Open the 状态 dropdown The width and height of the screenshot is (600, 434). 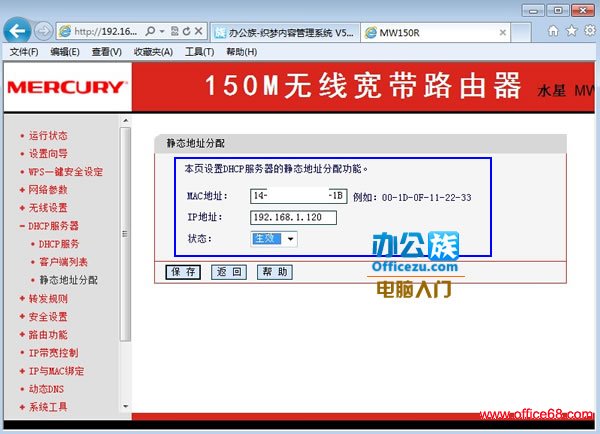point(274,239)
